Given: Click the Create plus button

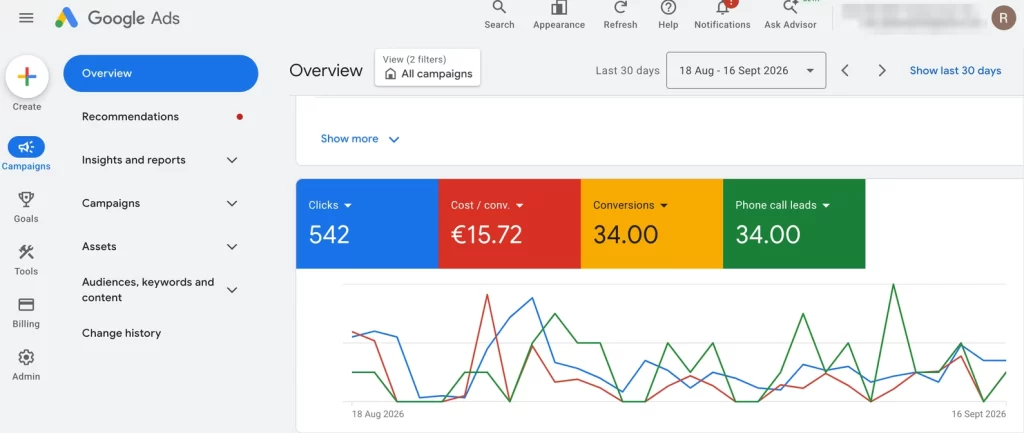Looking at the screenshot, I should pyautogui.click(x=27, y=77).
